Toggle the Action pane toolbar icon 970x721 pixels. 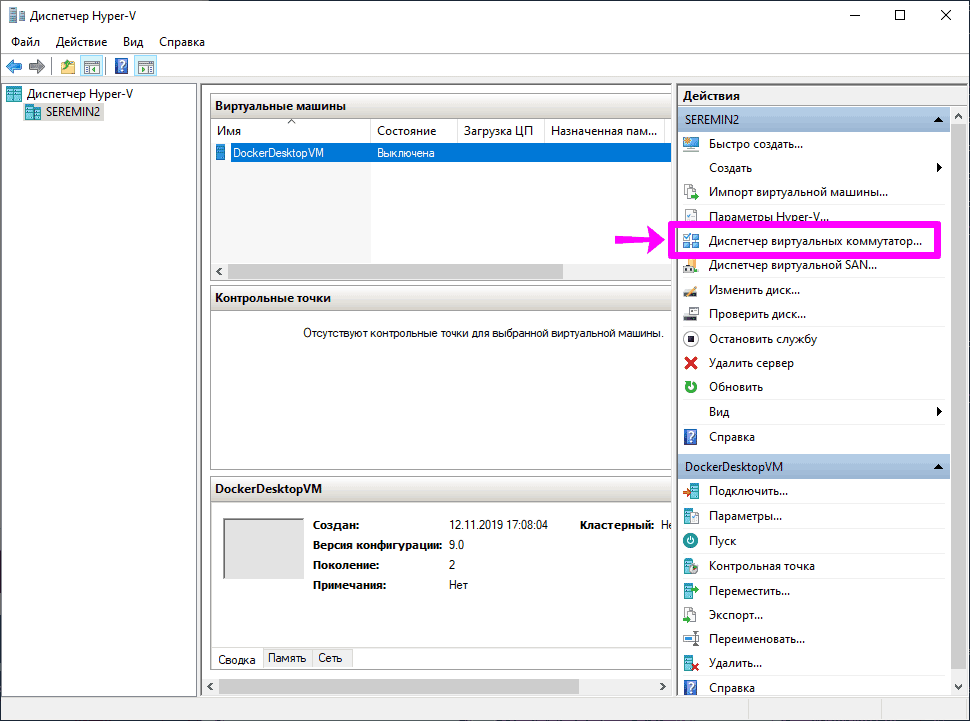click(146, 66)
